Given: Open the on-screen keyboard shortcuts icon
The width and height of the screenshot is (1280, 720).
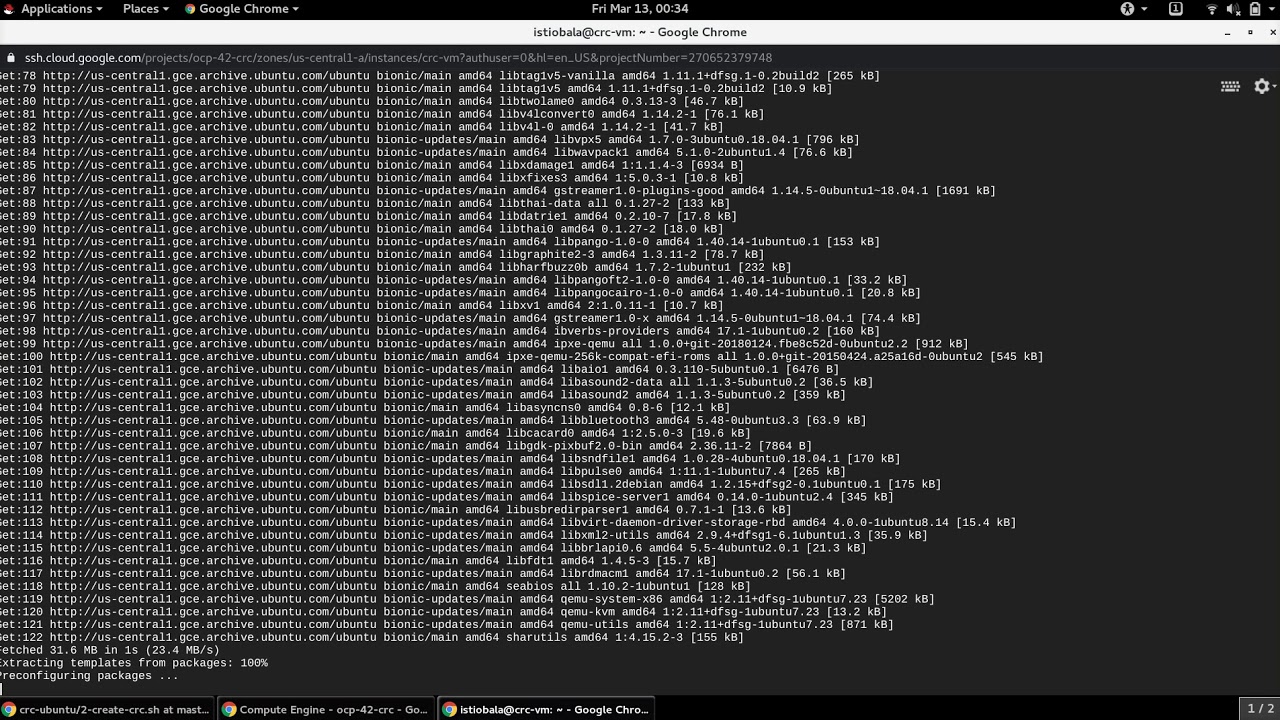Looking at the screenshot, I should point(1231,86).
